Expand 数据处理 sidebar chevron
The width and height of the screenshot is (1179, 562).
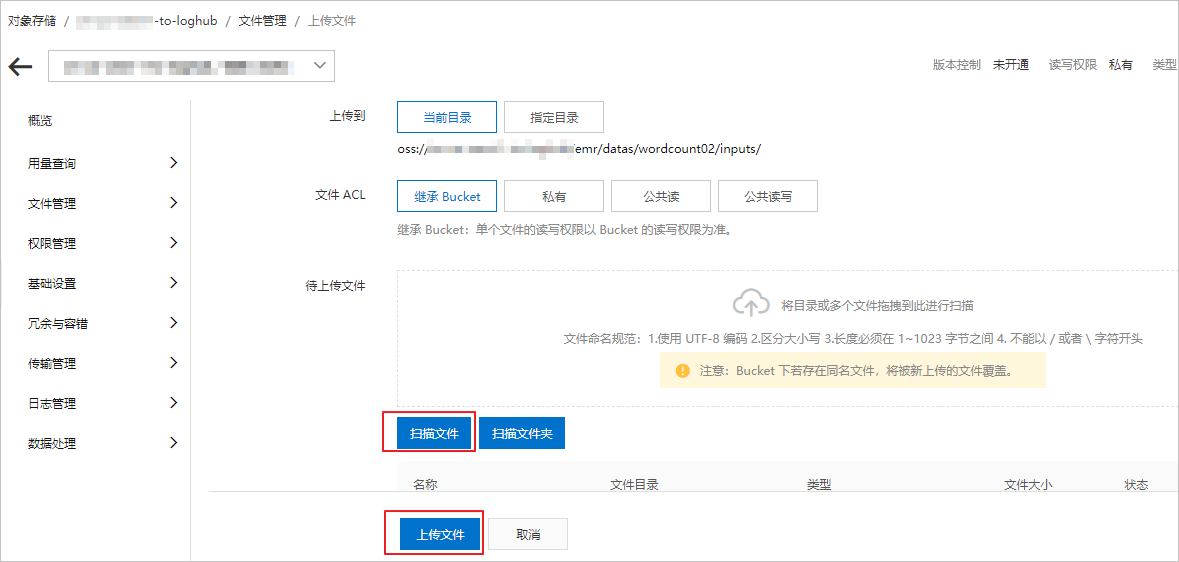(174, 442)
